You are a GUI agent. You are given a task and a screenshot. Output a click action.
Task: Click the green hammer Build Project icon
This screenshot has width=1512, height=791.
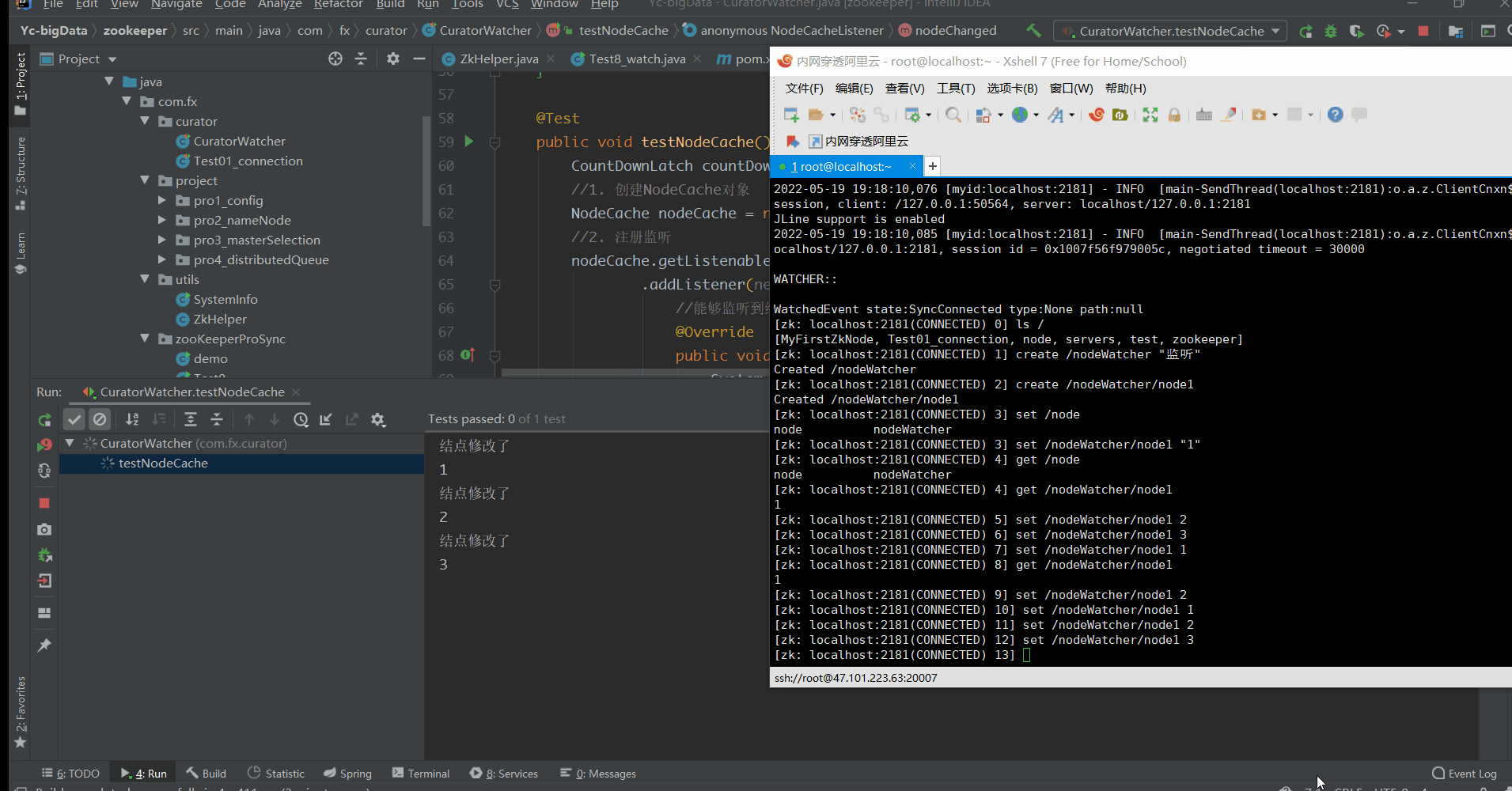tap(1033, 31)
